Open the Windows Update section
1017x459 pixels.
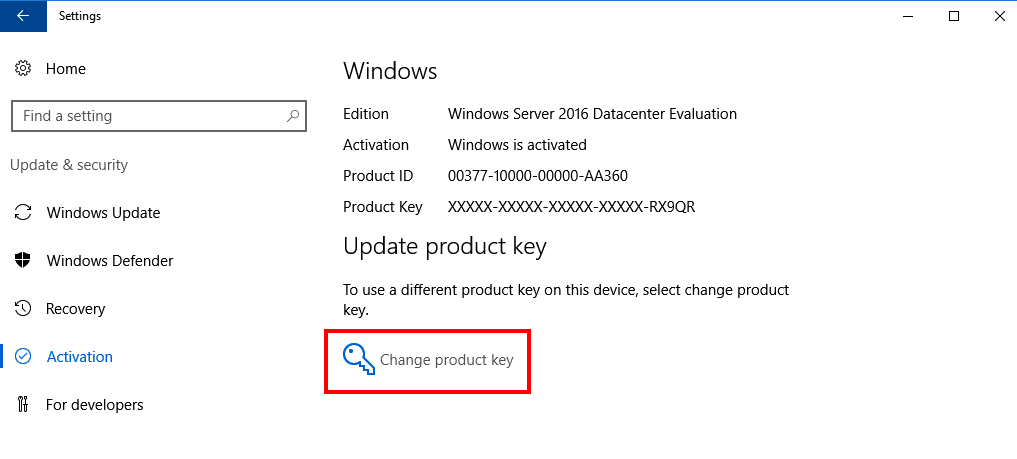[103, 213]
